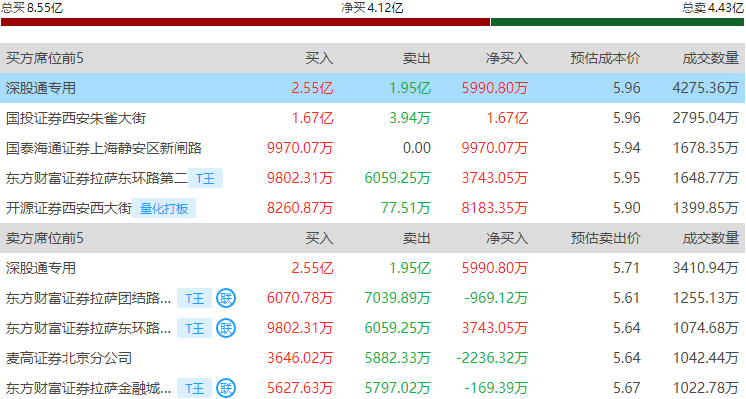Click T王 tag on buyer 东方财富证券拉萨东环路第二 row
Image resolution: width=746 pixels, height=399 pixels.
coord(205,178)
